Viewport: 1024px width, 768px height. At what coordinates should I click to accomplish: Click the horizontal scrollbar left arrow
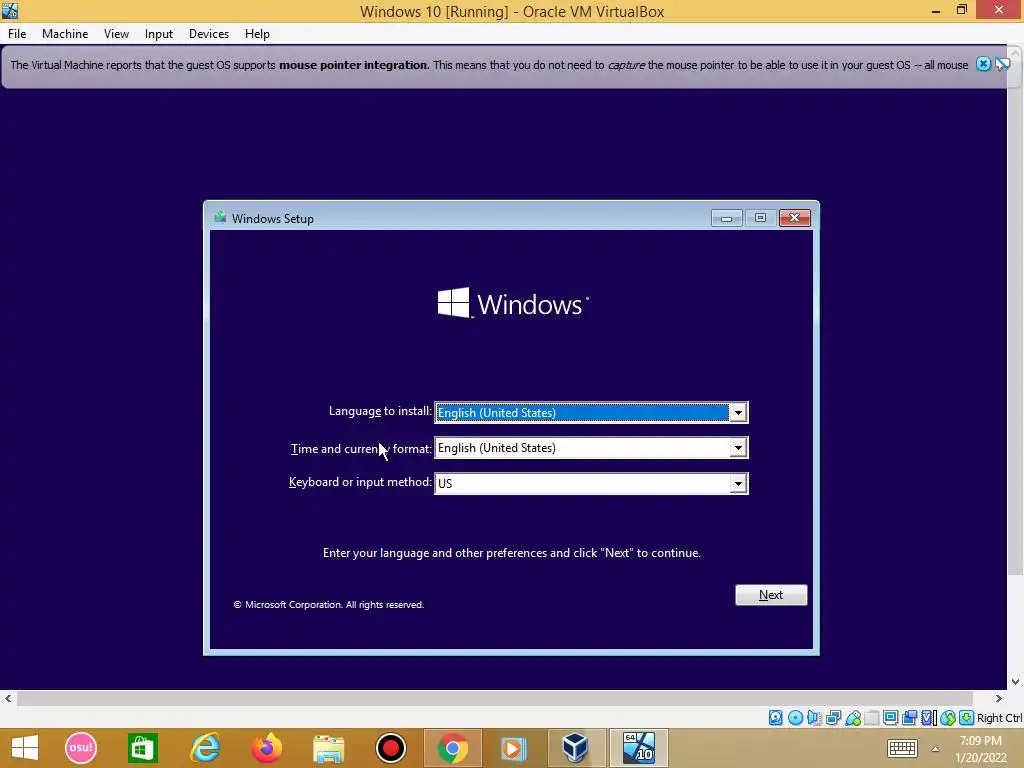point(8,699)
